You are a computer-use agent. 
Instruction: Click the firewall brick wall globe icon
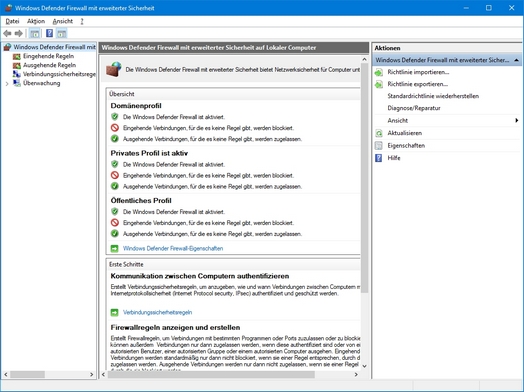click(x=114, y=69)
